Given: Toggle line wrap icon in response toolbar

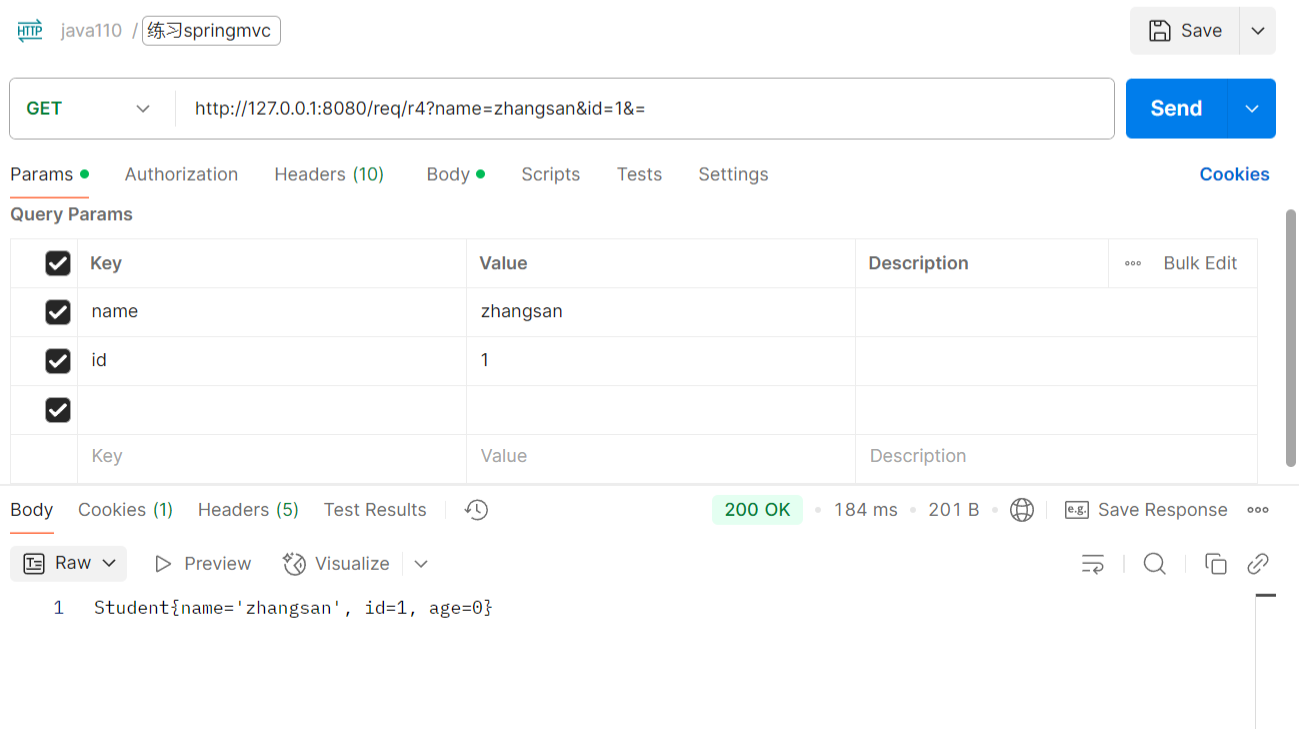Looking at the screenshot, I should (1093, 564).
